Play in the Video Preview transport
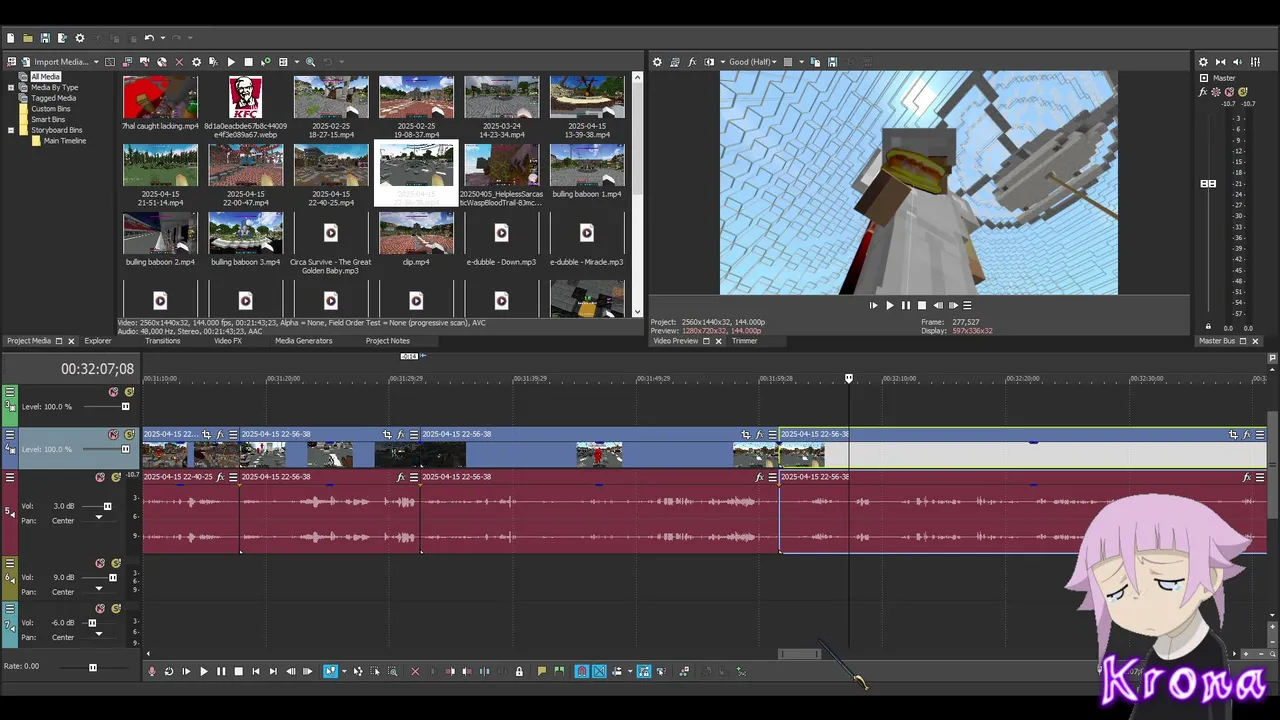The width and height of the screenshot is (1280, 720). [889, 305]
